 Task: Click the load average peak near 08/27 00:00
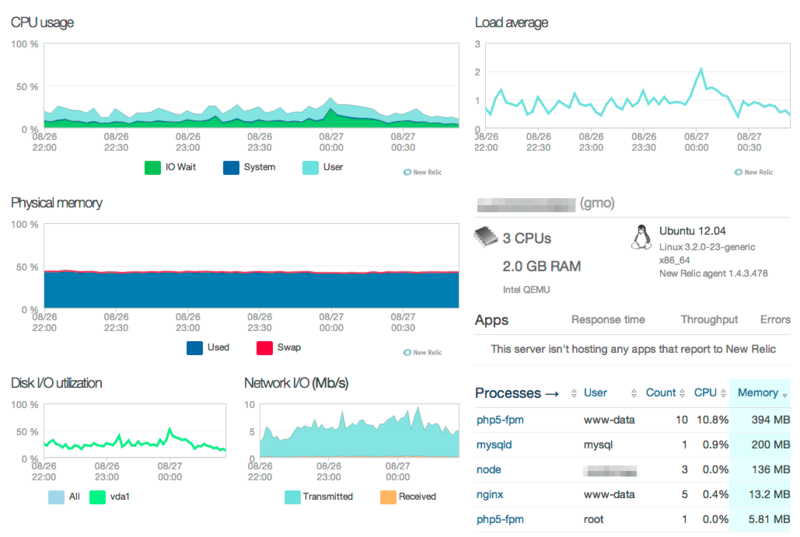[x=701, y=68]
